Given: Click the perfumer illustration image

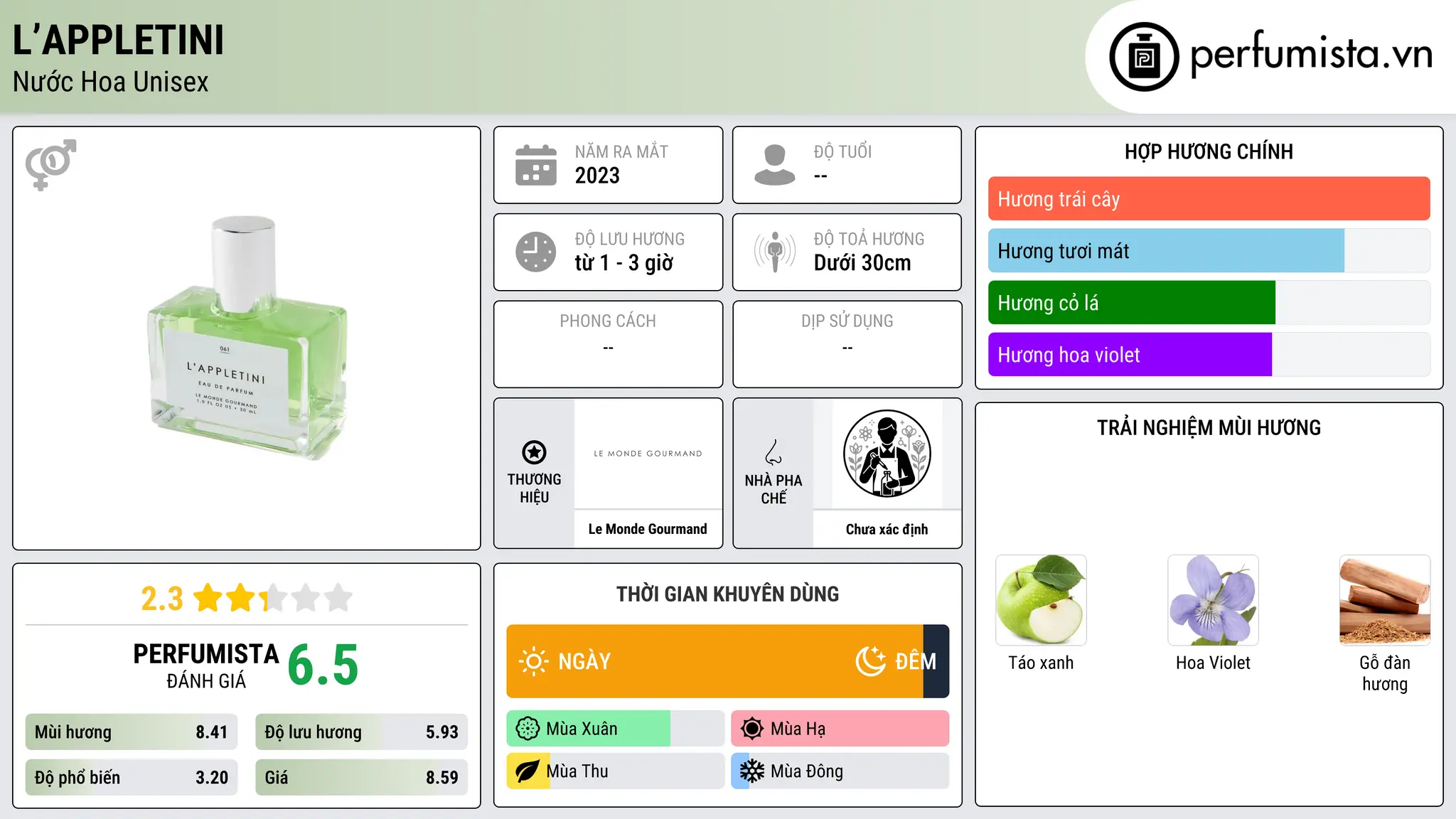Looking at the screenshot, I should 887,454.
